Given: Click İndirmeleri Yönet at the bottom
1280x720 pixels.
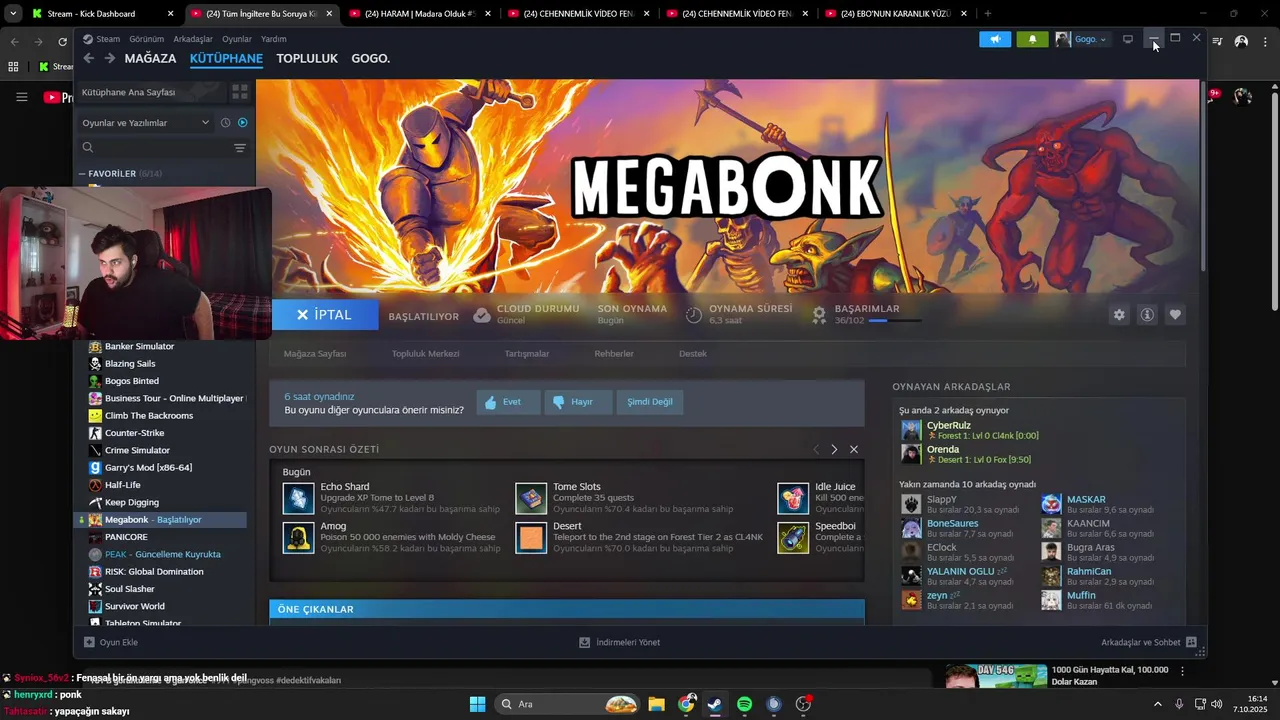Looking at the screenshot, I should [620, 642].
